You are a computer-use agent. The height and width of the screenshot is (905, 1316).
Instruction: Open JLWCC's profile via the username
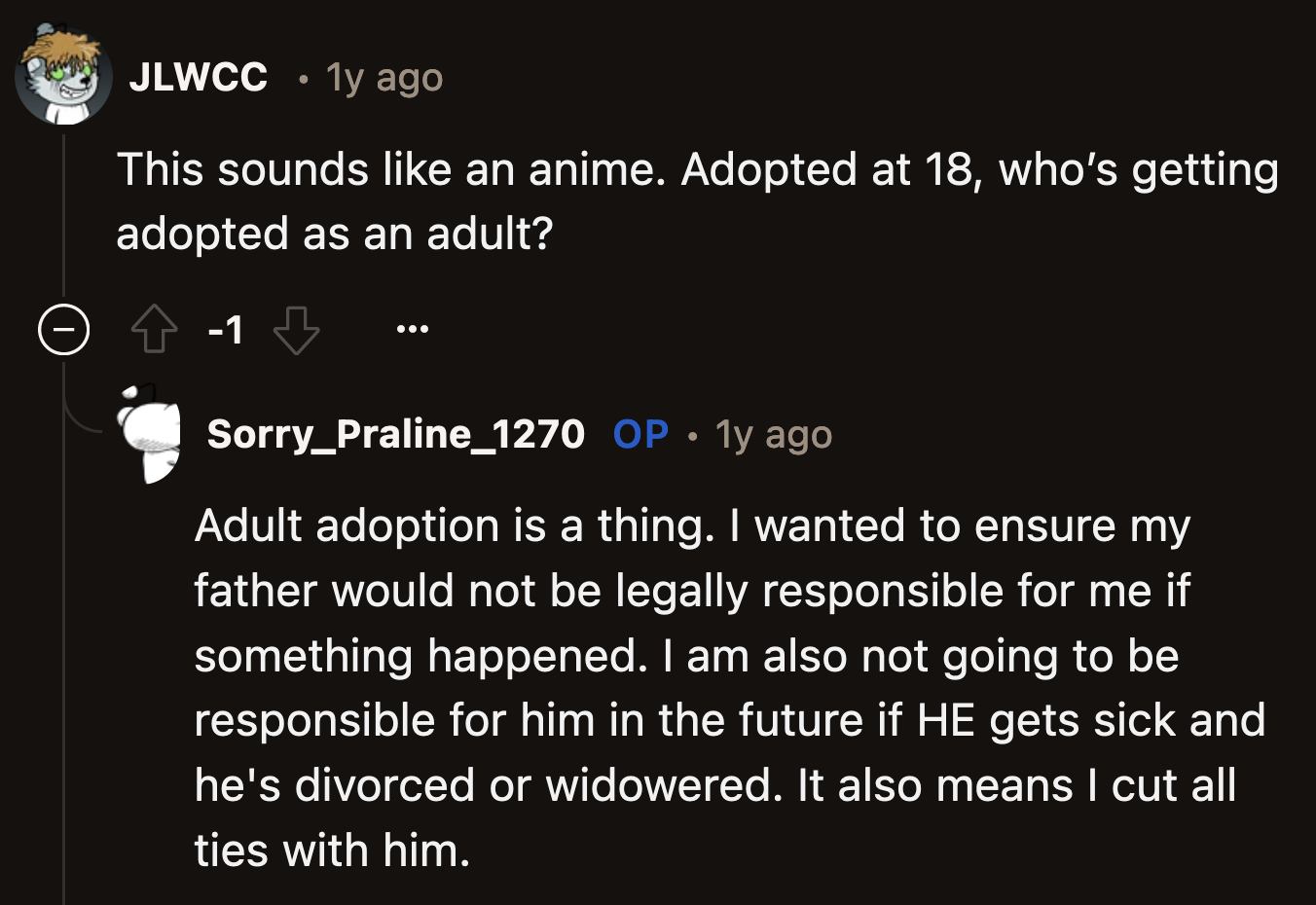(200, 78)
